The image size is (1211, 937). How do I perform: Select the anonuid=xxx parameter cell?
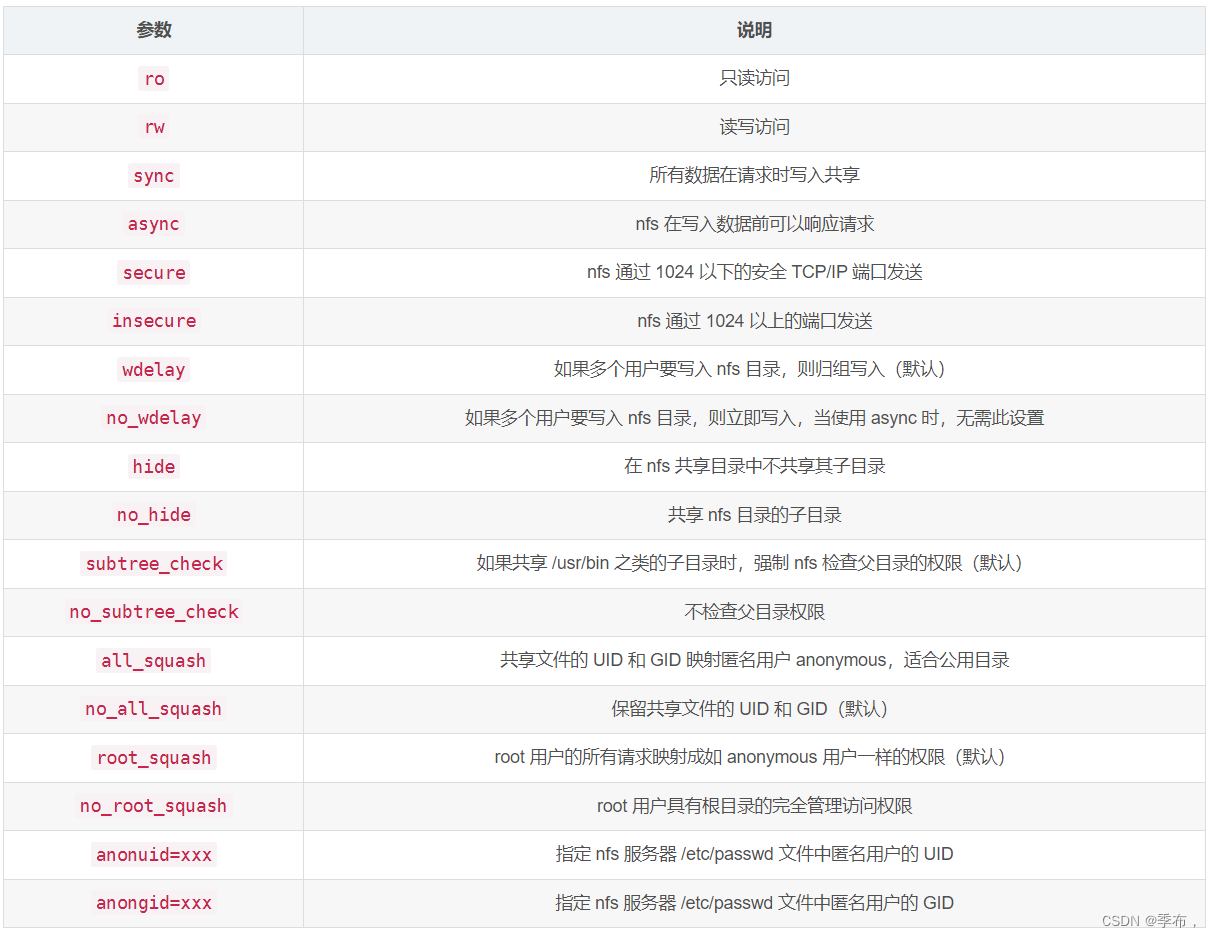154,855
